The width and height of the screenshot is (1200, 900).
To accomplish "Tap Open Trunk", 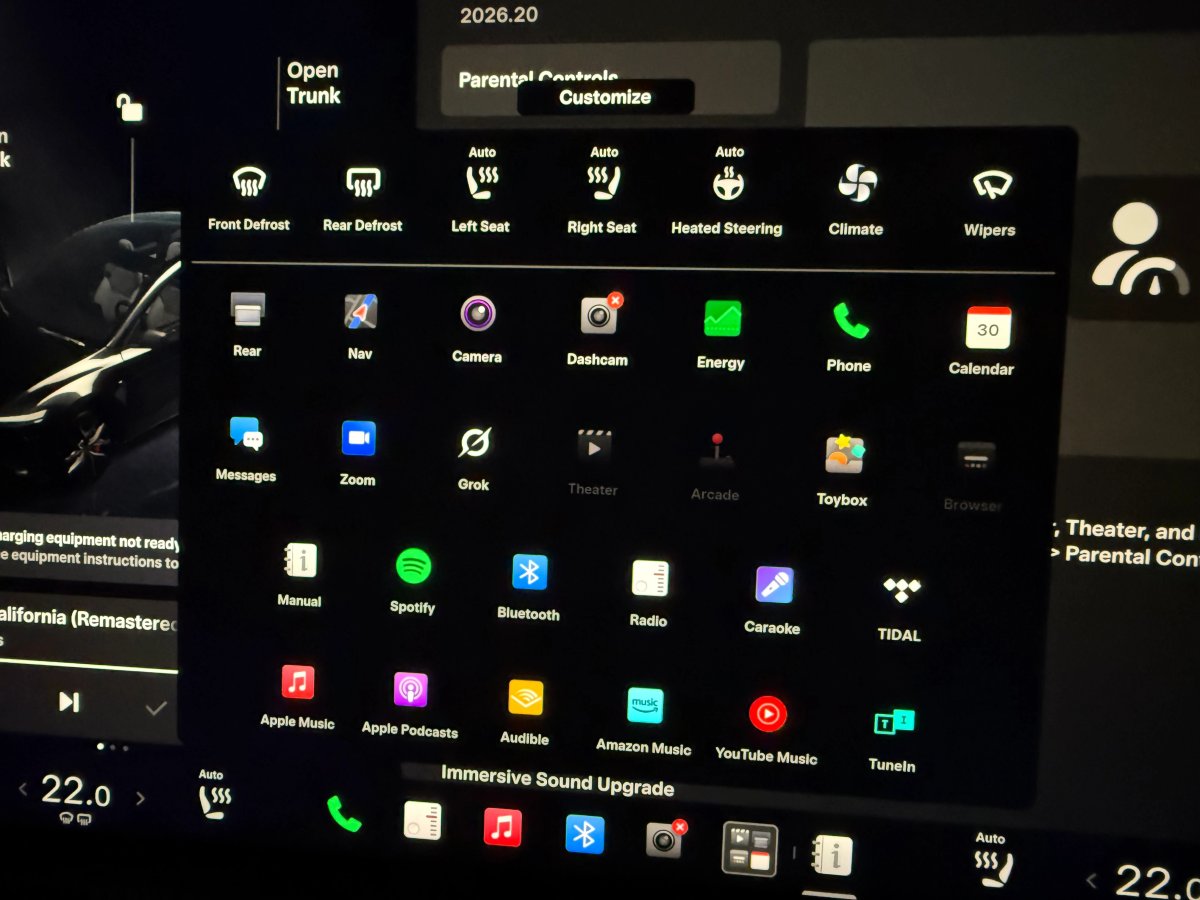I will 313,84.
